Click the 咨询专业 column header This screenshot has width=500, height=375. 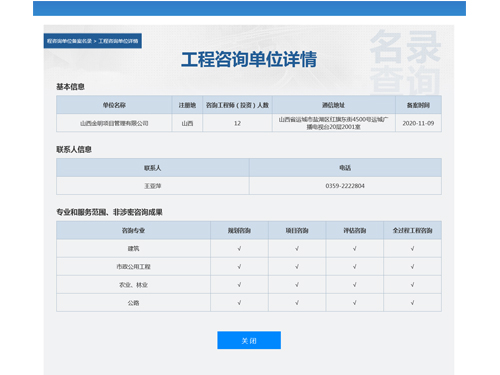pos(133,230)
